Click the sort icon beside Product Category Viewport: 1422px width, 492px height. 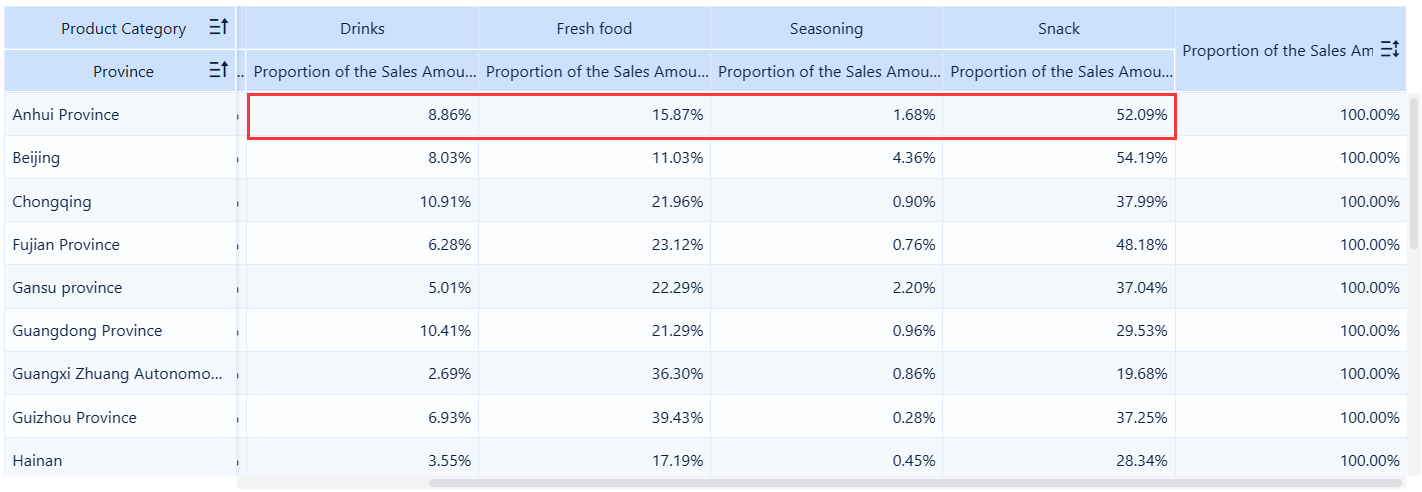pos(218,28)
